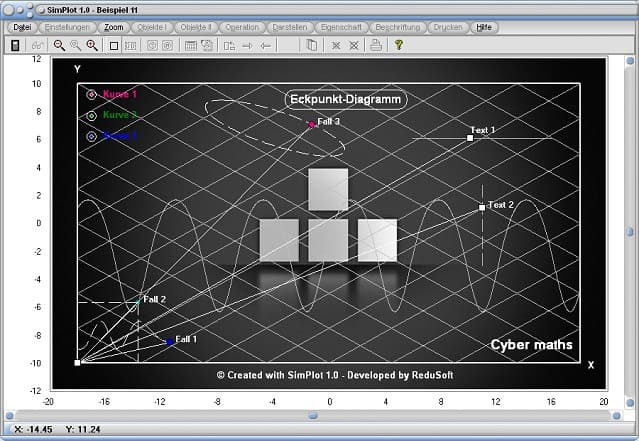Click the Created with SimPlot copyright text

335,375
